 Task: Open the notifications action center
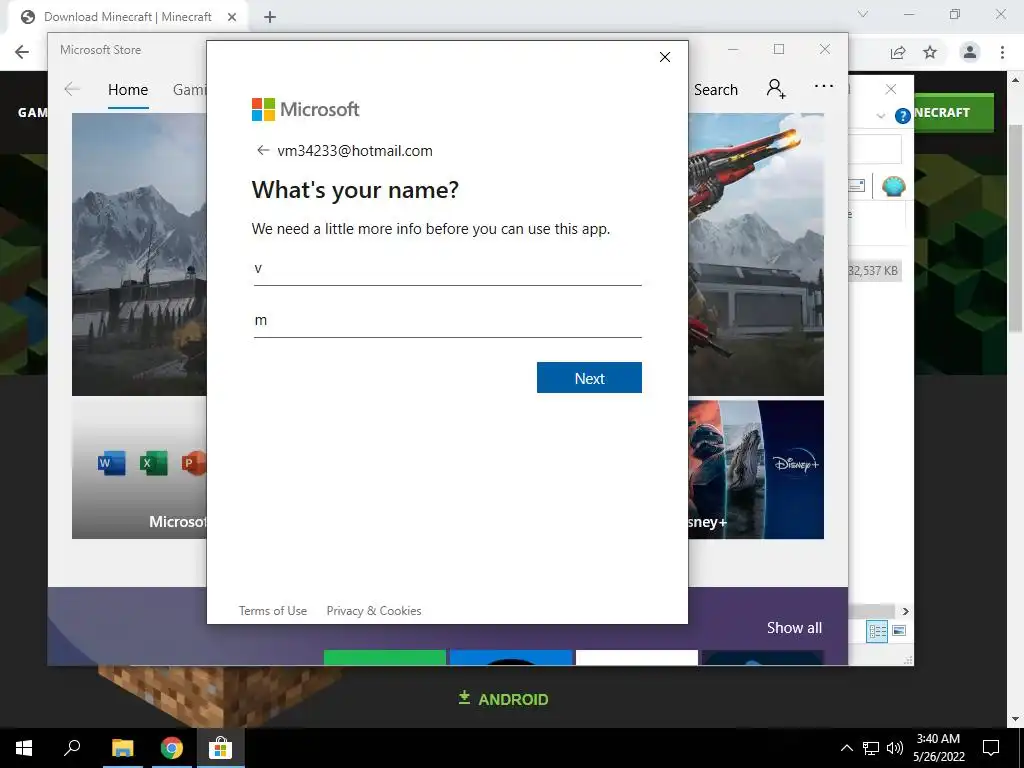pyautogui.click(x=991, y=748)
